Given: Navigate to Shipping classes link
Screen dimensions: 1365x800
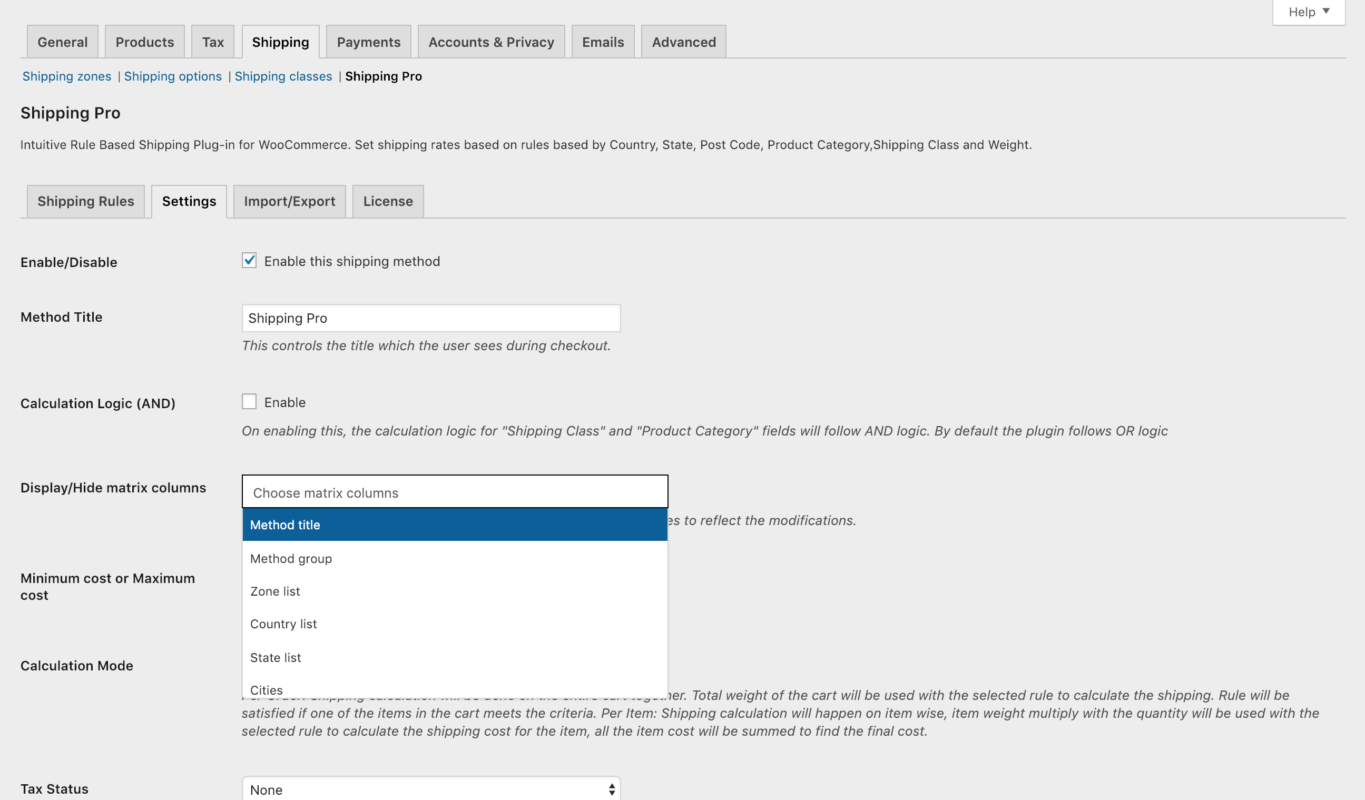Looking at the screenshot, I should 283,76.
